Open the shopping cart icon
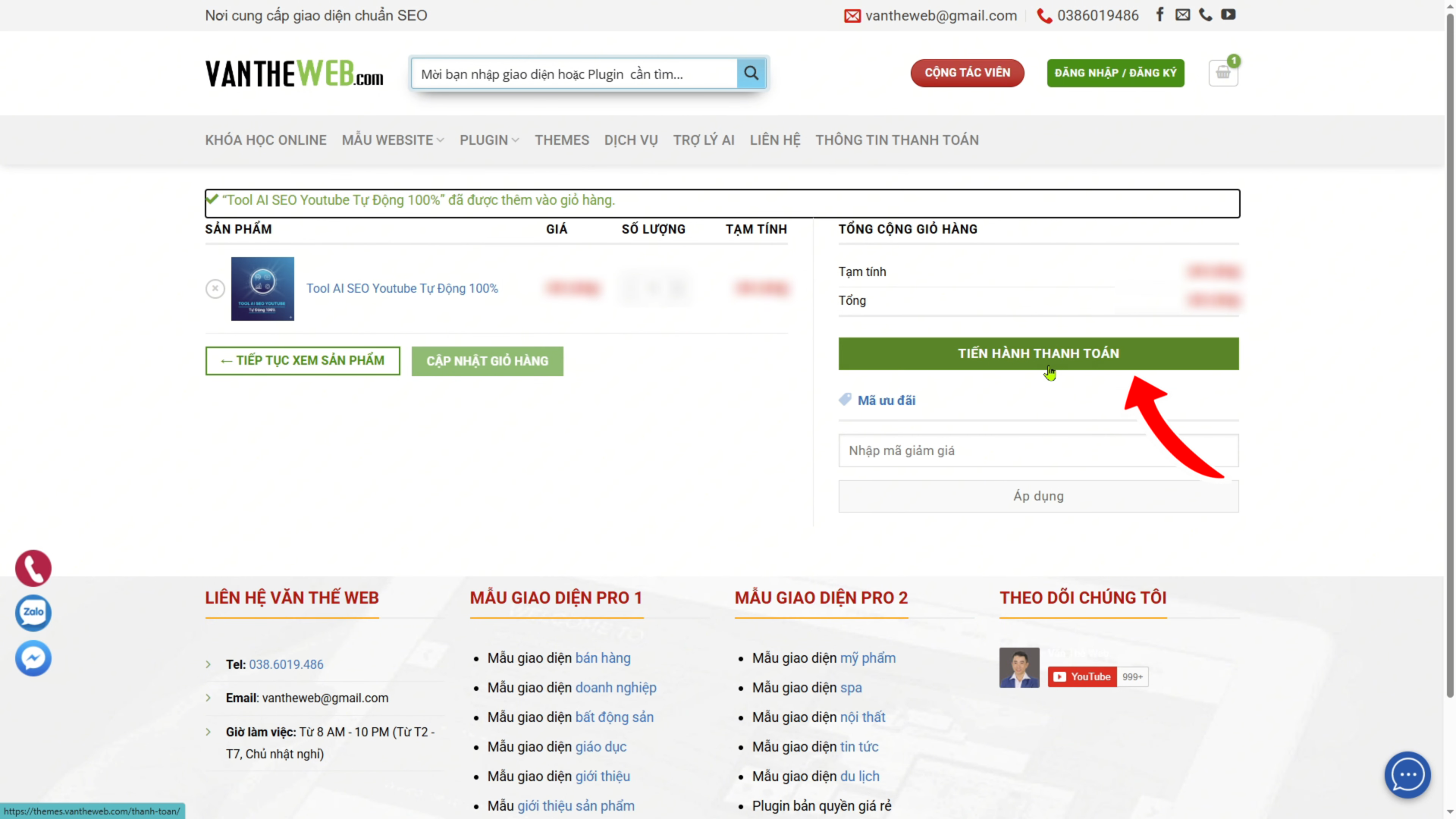 pos(1223,73)
